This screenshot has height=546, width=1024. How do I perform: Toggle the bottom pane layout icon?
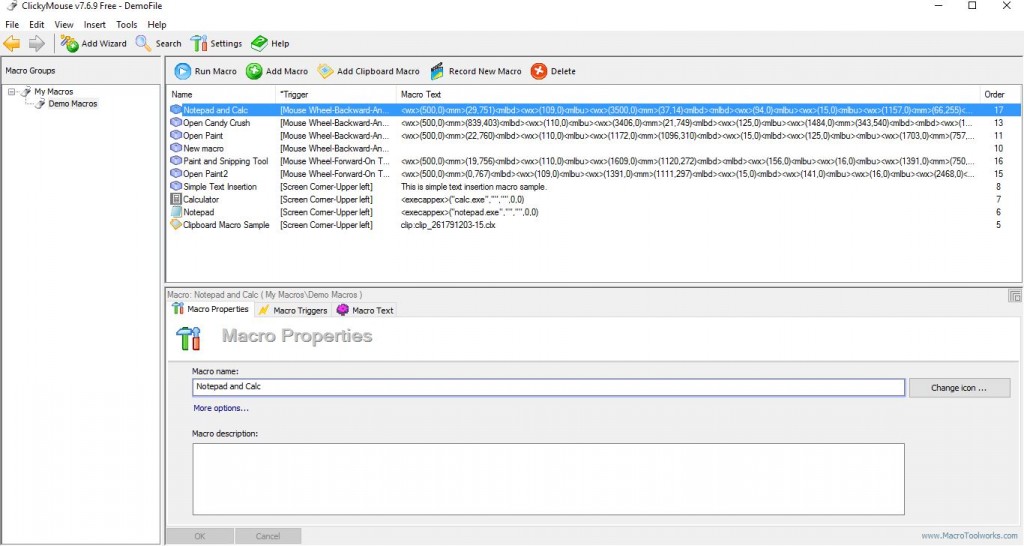coord(1014,297)
